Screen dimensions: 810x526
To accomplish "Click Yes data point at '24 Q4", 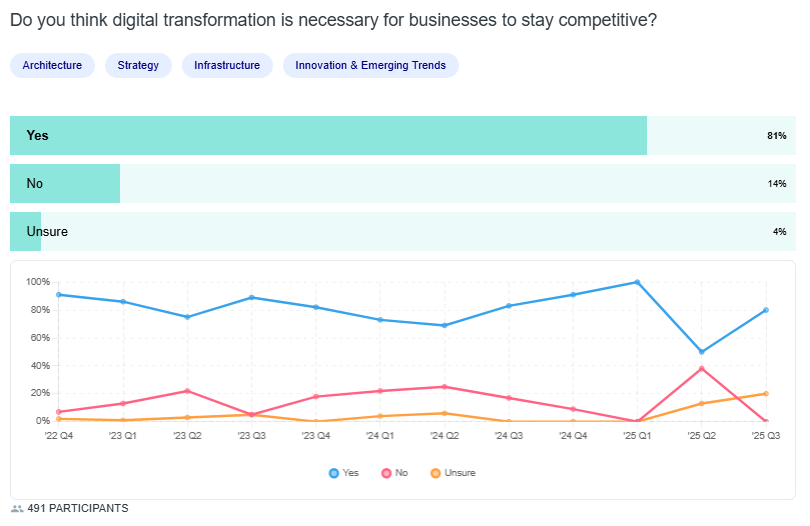I will [573, 295].
